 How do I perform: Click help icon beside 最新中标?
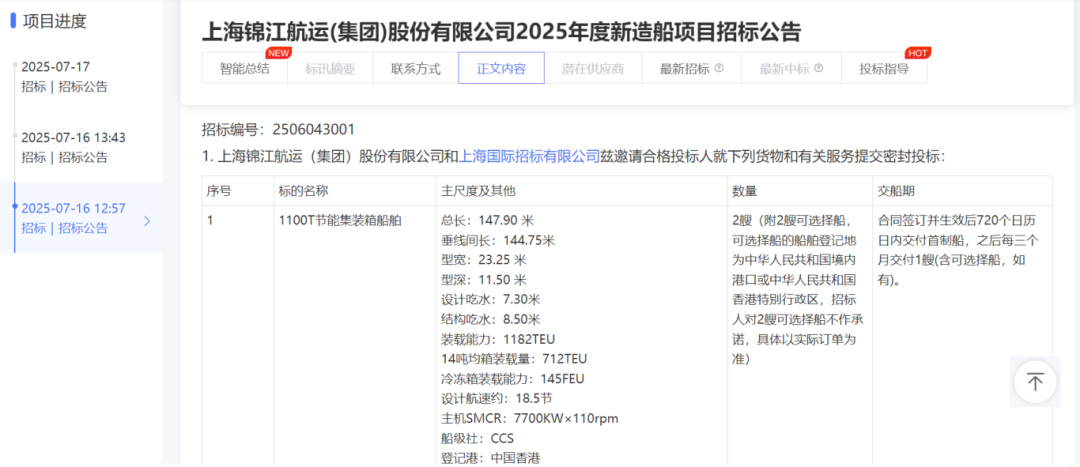819,68
